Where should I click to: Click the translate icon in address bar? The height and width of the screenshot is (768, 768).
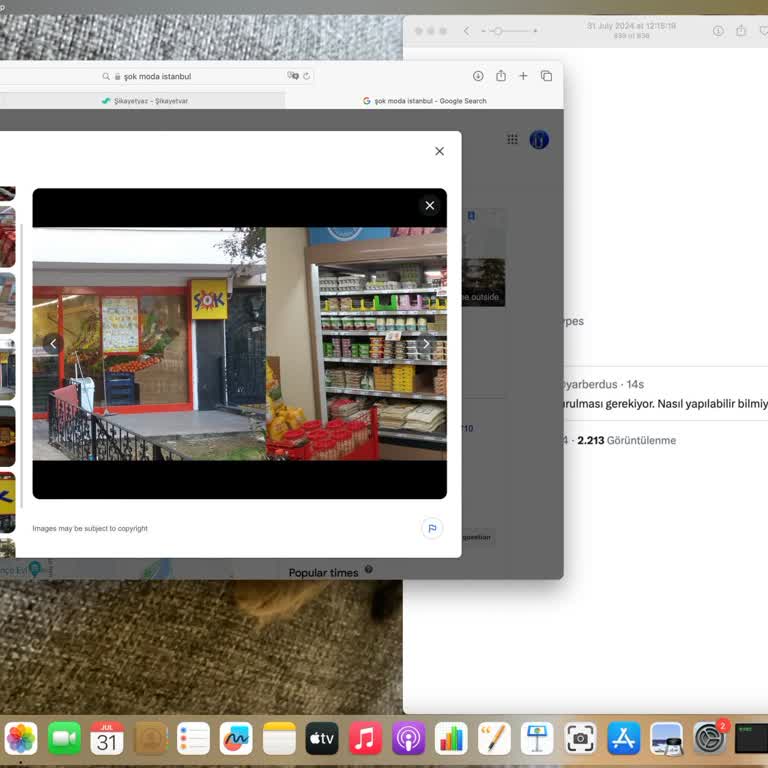coord(293,75)
